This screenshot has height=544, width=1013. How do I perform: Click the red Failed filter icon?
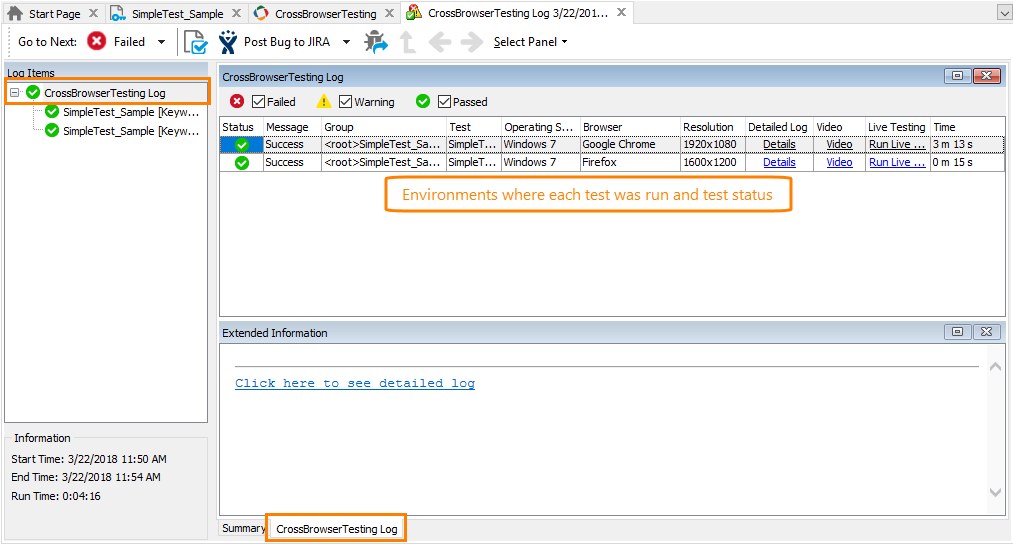pyautogui.click(x=237, y=101)
